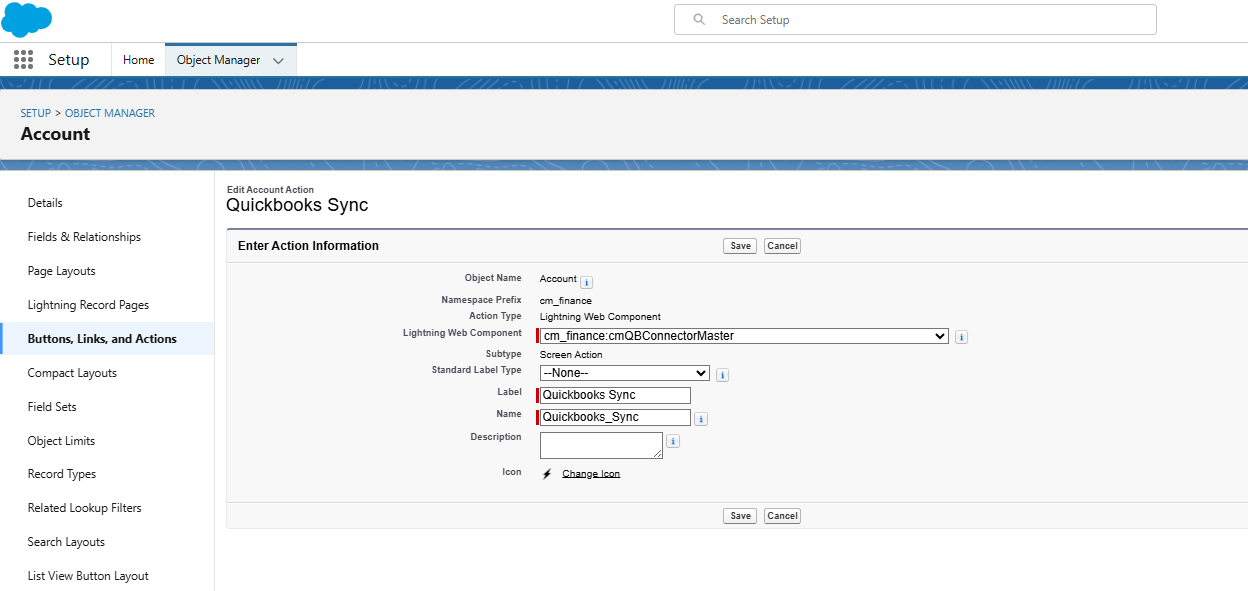Click info icon beside Standard Label Type

(722, 375)
